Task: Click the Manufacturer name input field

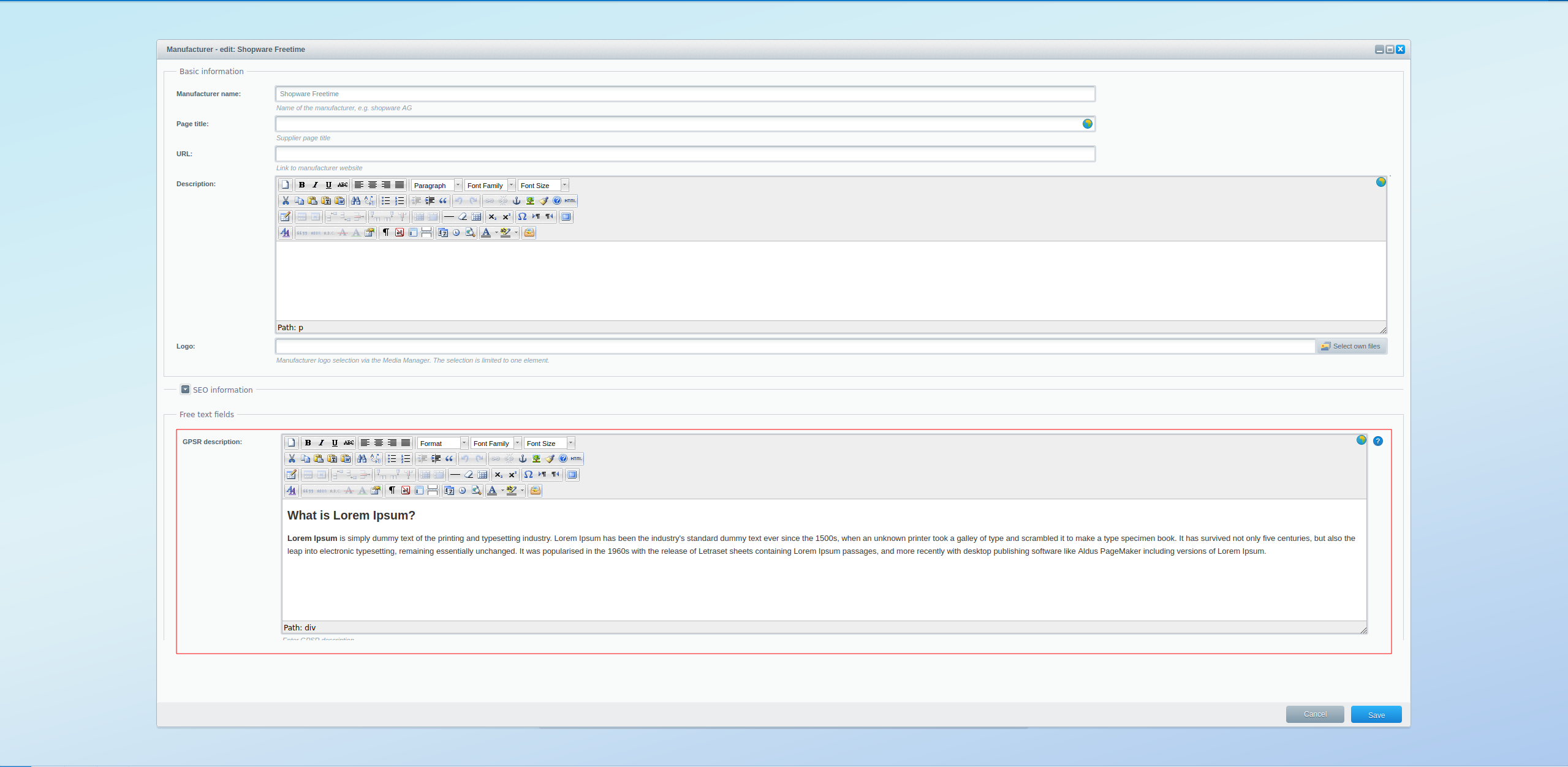Action: (685, 93)
